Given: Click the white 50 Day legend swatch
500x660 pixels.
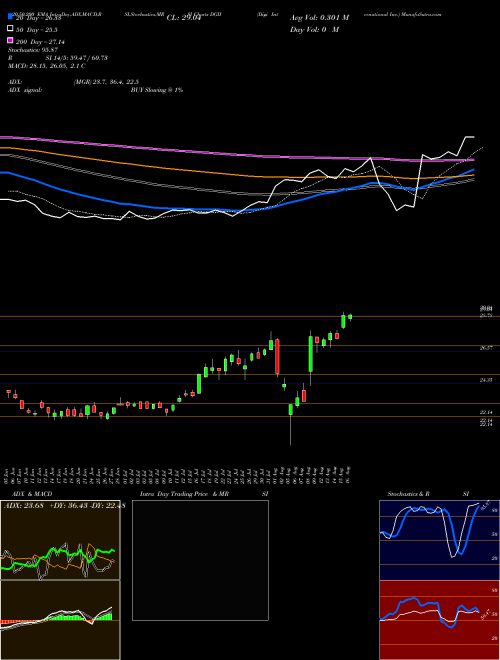Looking at the screenshot, I should 10,28.
